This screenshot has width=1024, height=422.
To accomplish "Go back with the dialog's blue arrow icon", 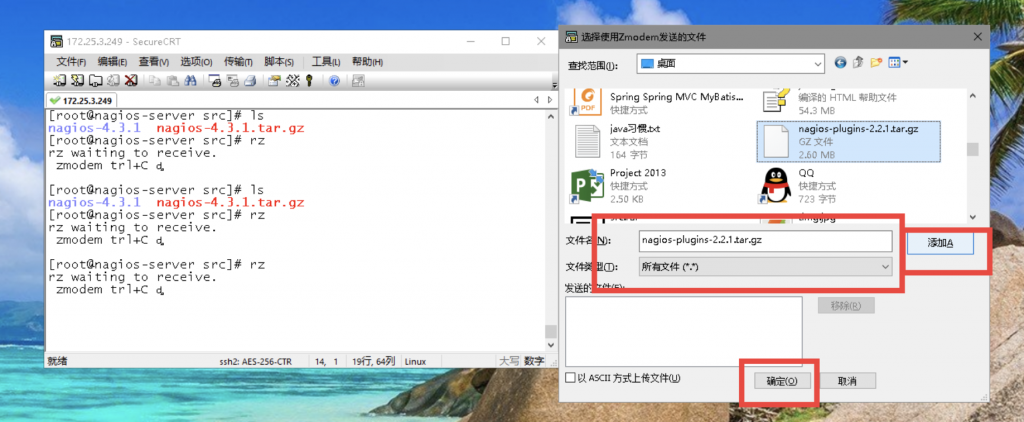I will coord(841,64).
